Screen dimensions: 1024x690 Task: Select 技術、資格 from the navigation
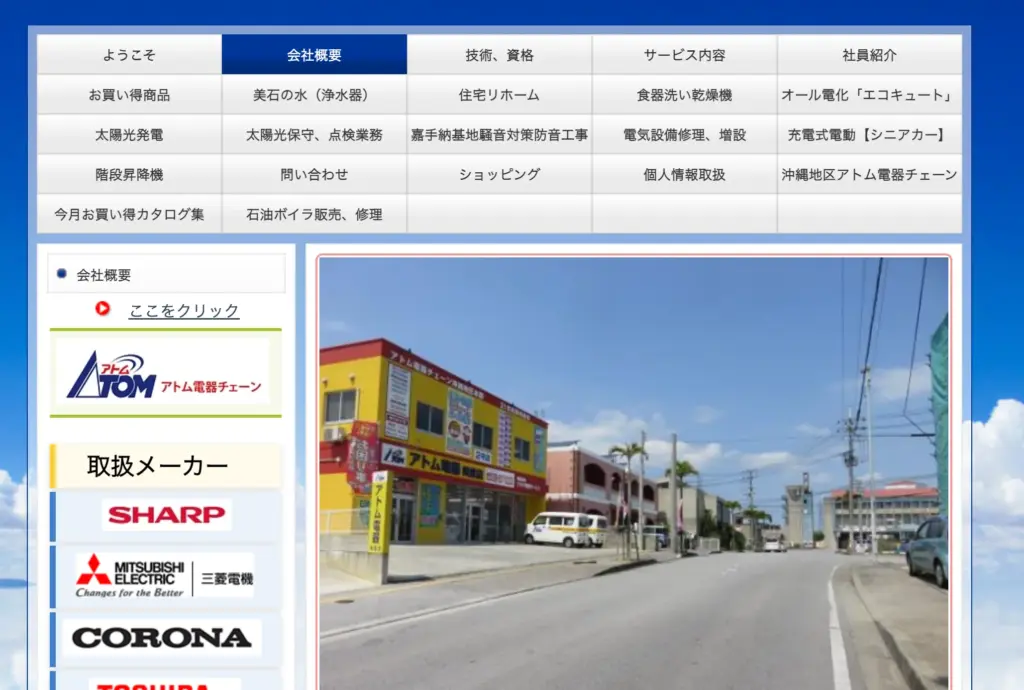pos(500,55)
